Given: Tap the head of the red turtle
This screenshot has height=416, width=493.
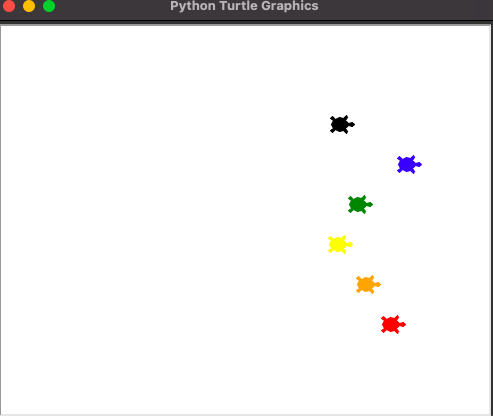Looking at the screenshot, I should [402, 324].
